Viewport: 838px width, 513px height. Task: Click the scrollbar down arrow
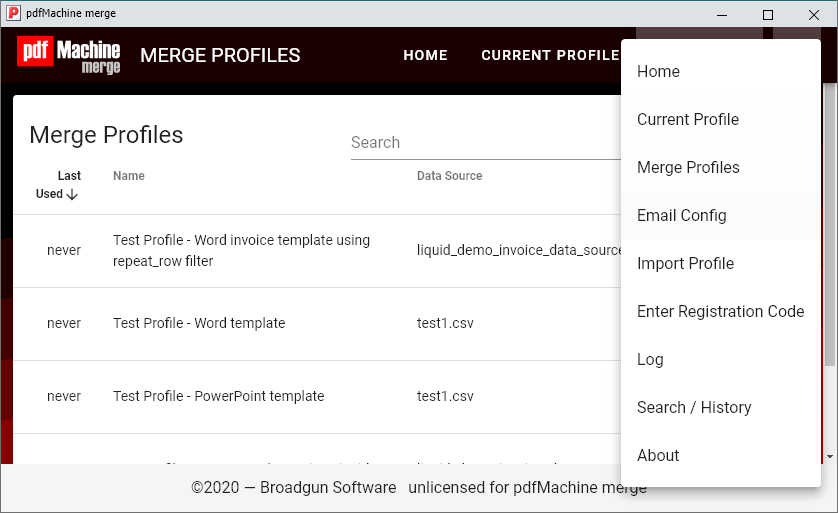[x=829, y=456]
